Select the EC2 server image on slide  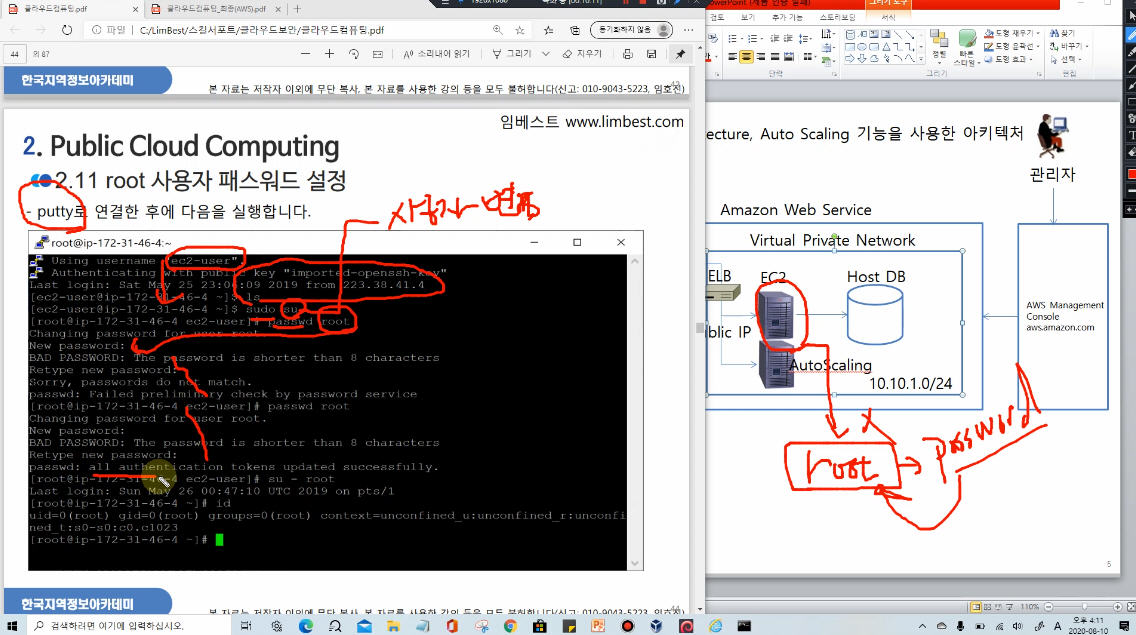[x=777, y=315]
